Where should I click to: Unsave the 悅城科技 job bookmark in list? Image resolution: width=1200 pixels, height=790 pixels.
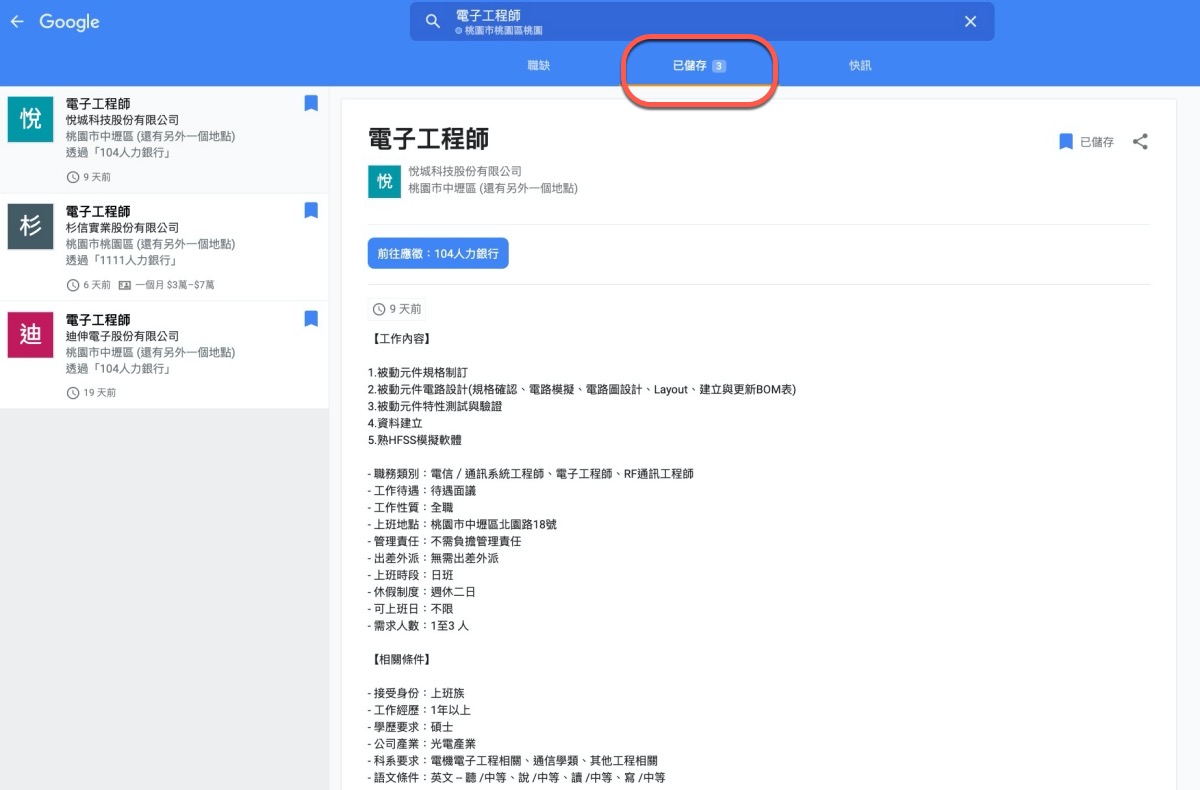tap(311, 103)
